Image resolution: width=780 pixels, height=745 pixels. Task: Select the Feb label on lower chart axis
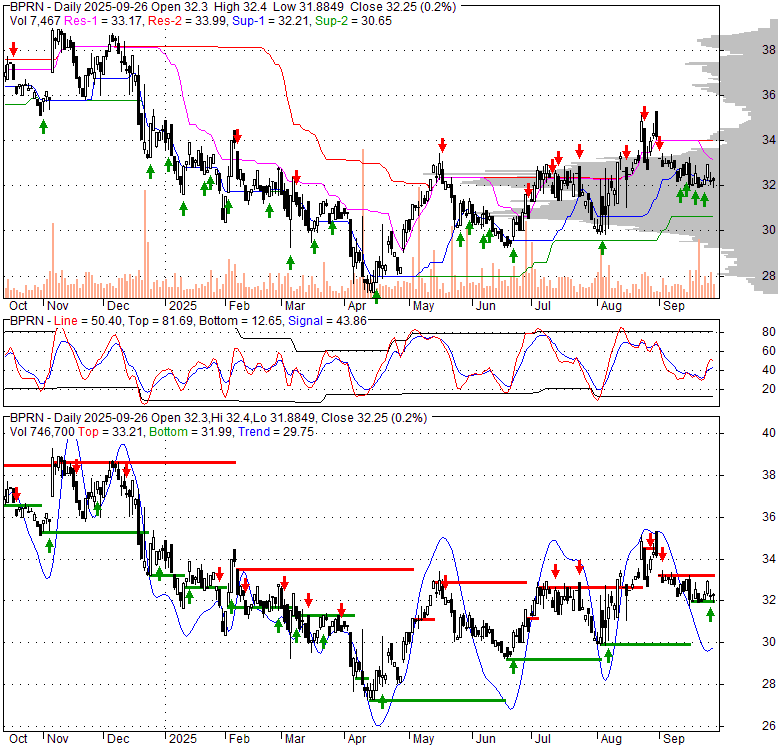(239, 739)
